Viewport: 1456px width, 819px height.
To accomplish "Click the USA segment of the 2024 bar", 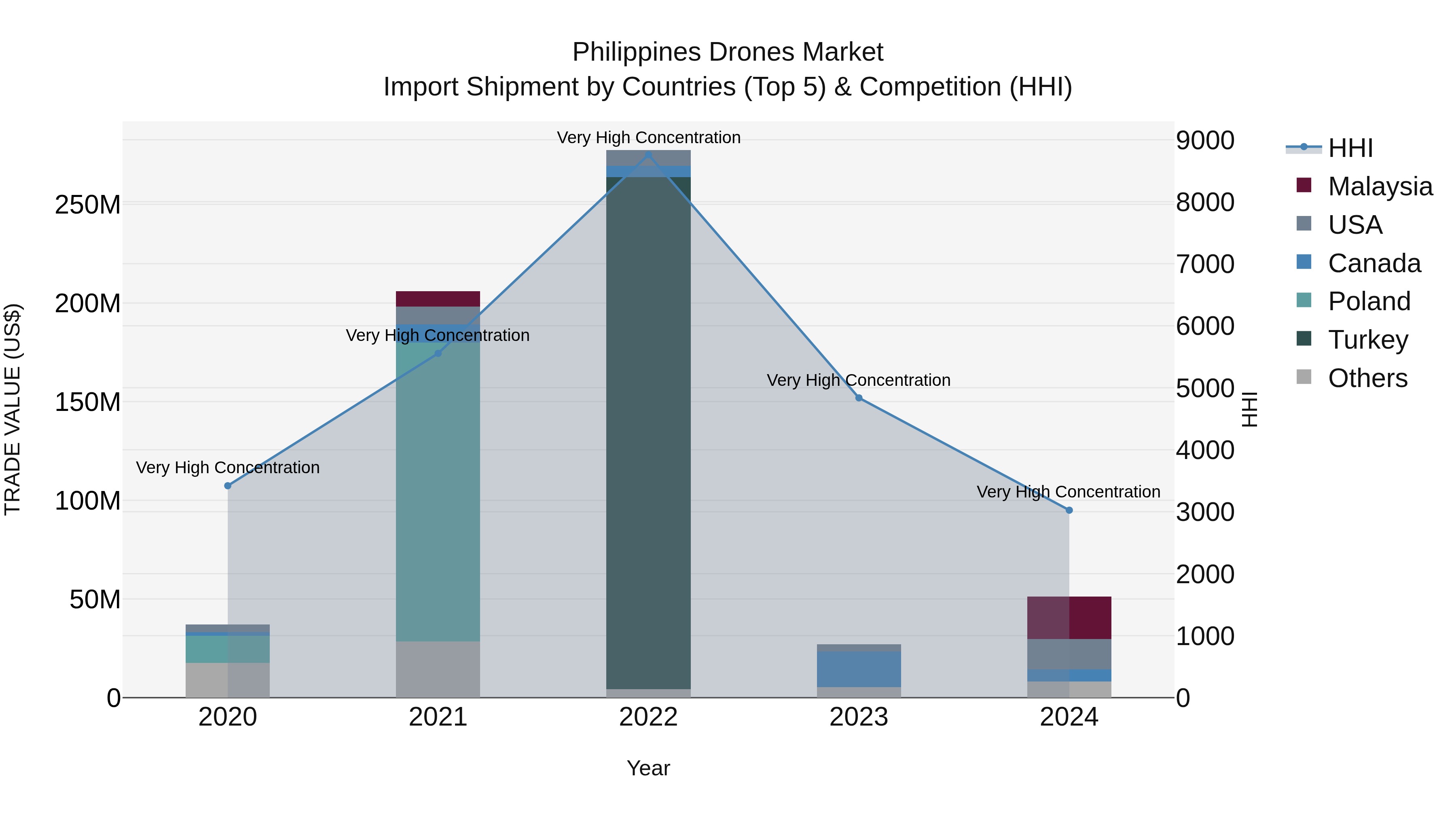I will point(1069,654).
